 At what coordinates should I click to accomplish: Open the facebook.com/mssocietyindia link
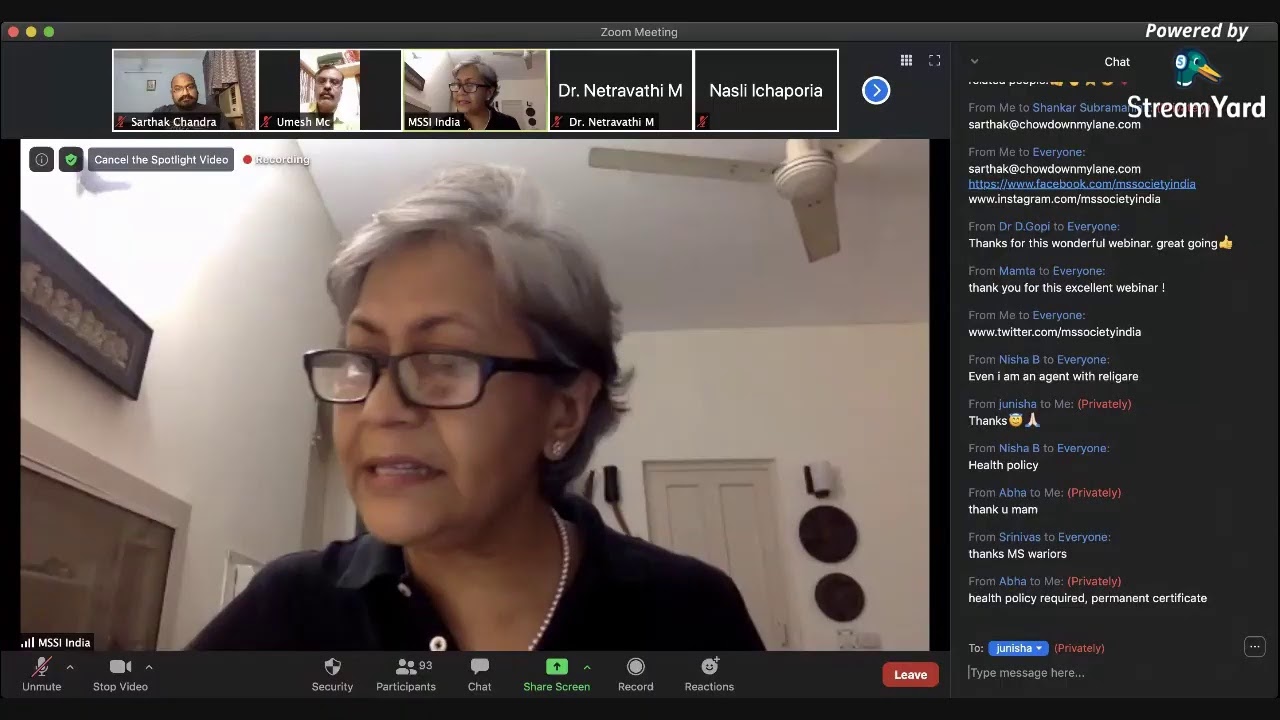1082,184
